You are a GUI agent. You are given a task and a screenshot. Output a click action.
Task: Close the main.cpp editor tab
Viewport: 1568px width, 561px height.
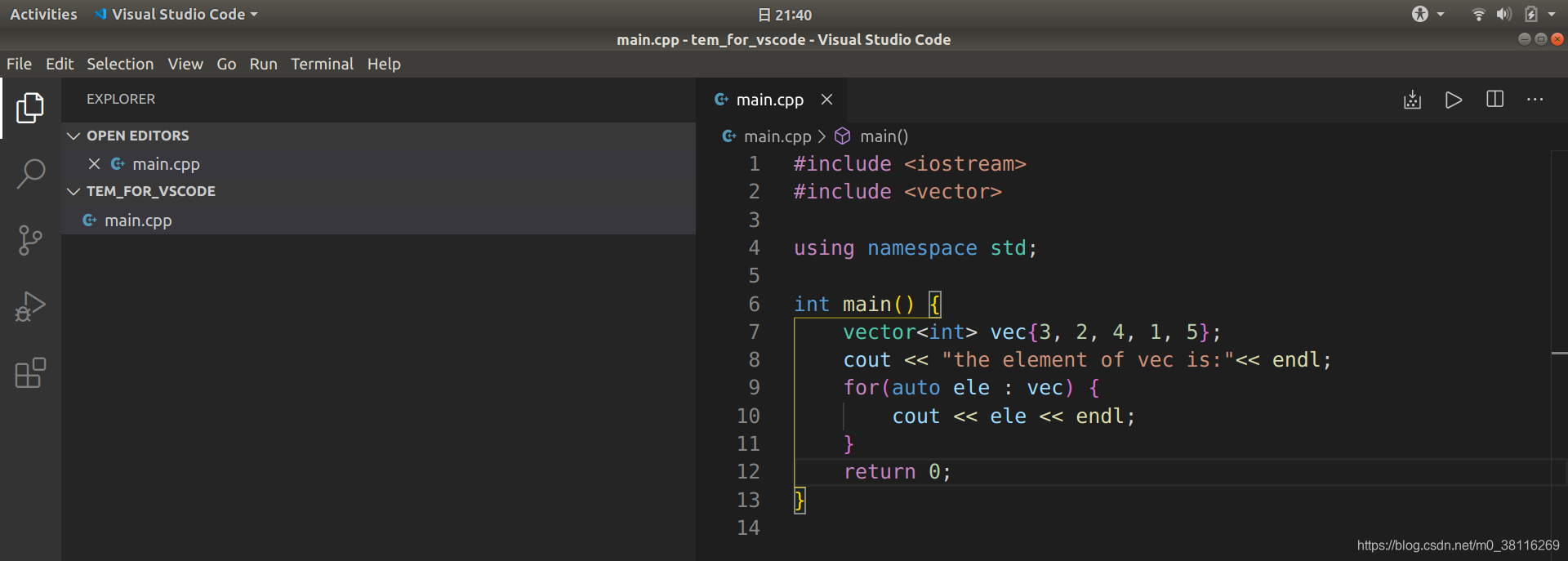pyautogui.click(x=827, y=100)
